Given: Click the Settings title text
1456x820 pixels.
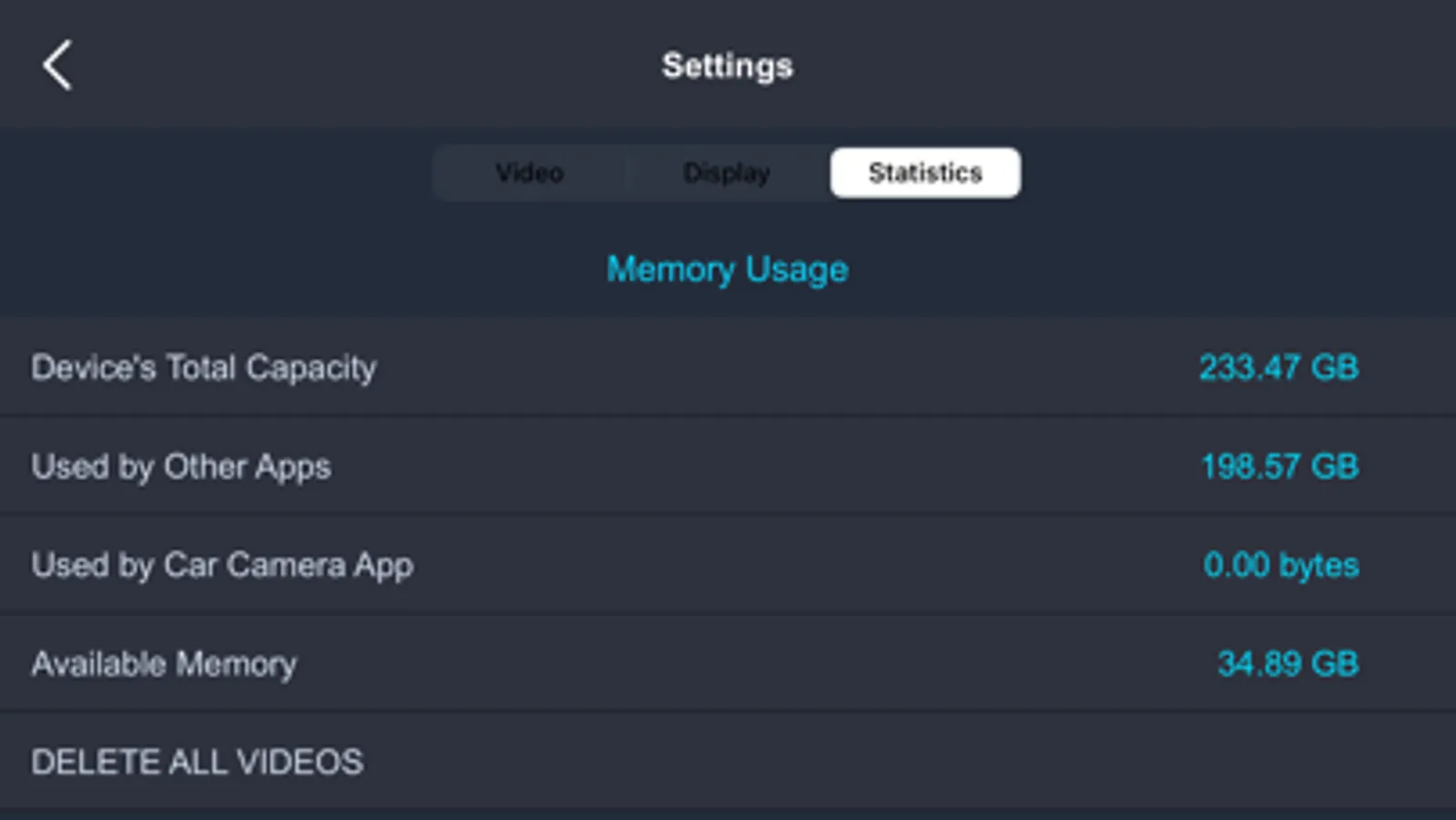Looking at the screenshot, I should pyautogui.click(x=727, y=66).
